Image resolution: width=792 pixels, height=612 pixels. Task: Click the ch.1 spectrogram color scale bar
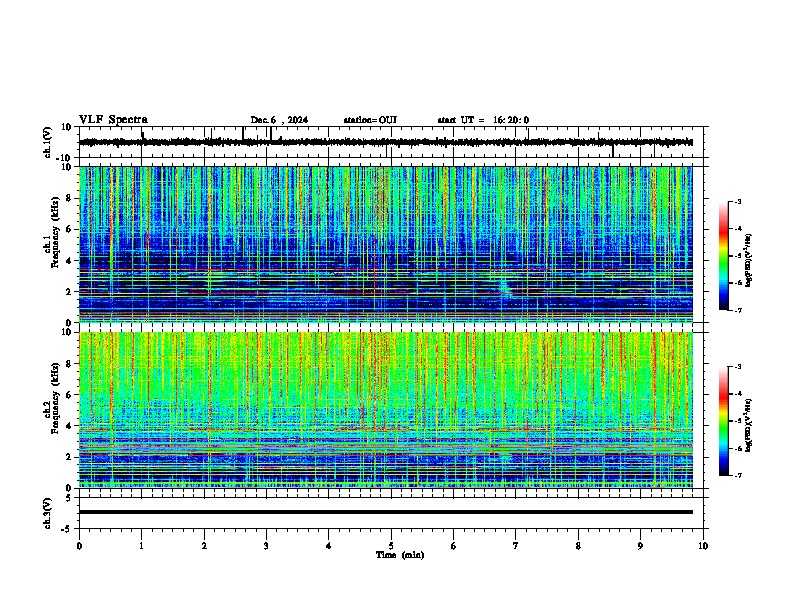724,256
